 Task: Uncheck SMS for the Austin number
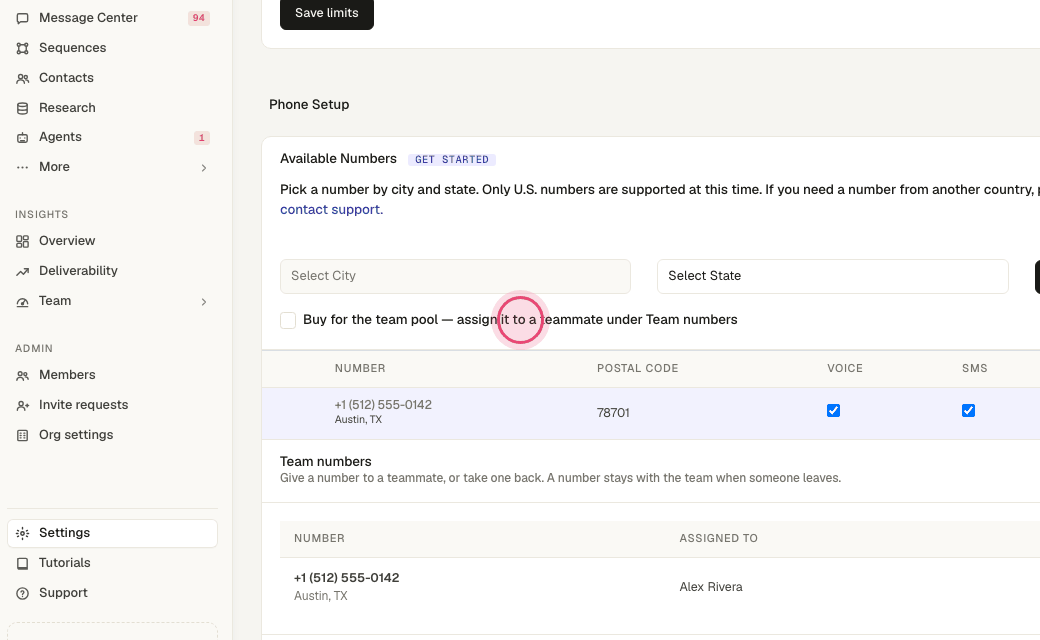pos(968,411)
